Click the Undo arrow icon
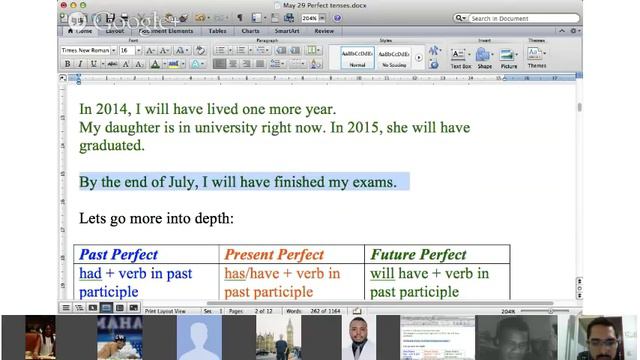 (x=200, y=18)
